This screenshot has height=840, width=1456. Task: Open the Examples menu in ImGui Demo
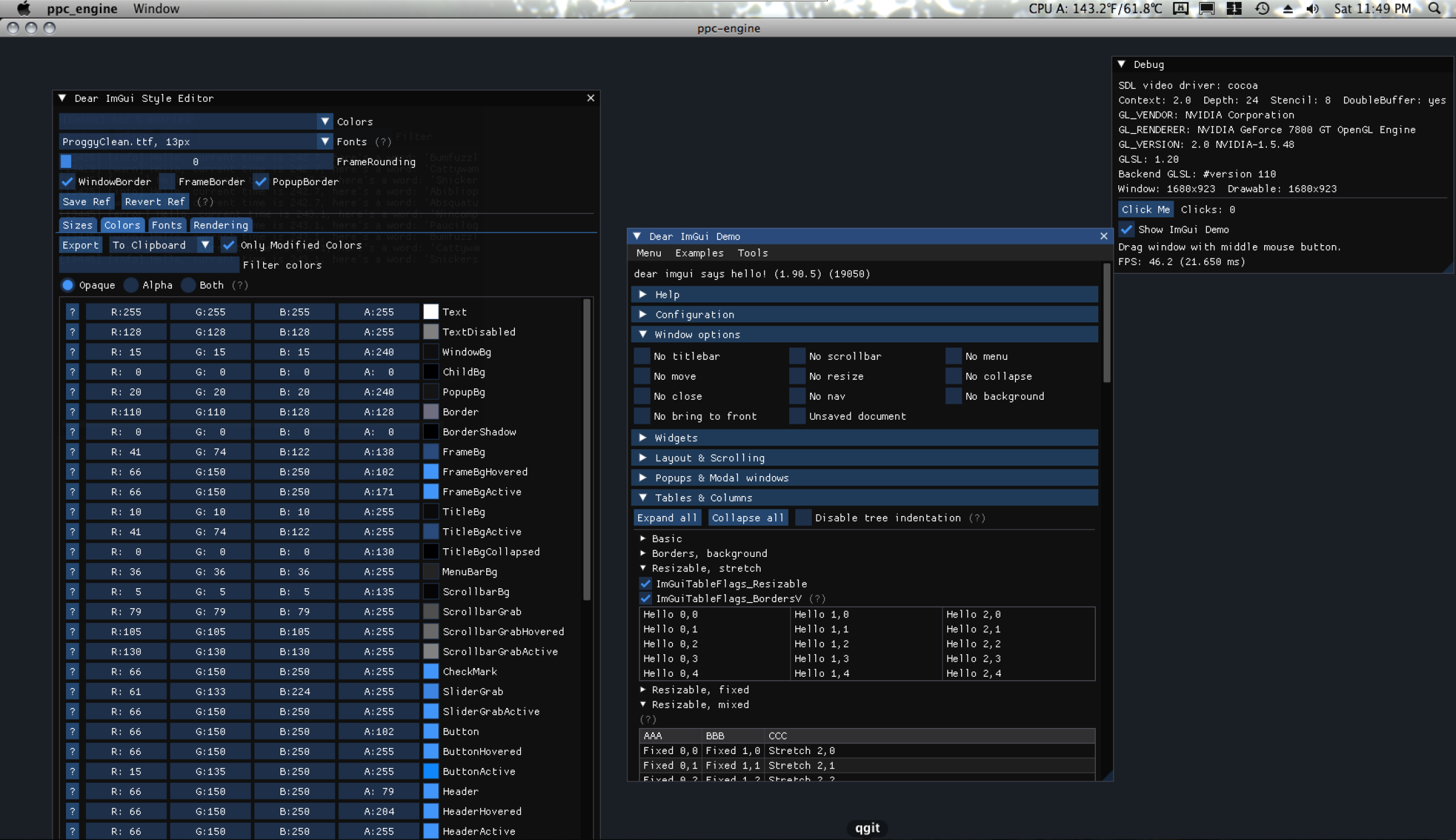(x=699, y=253)
